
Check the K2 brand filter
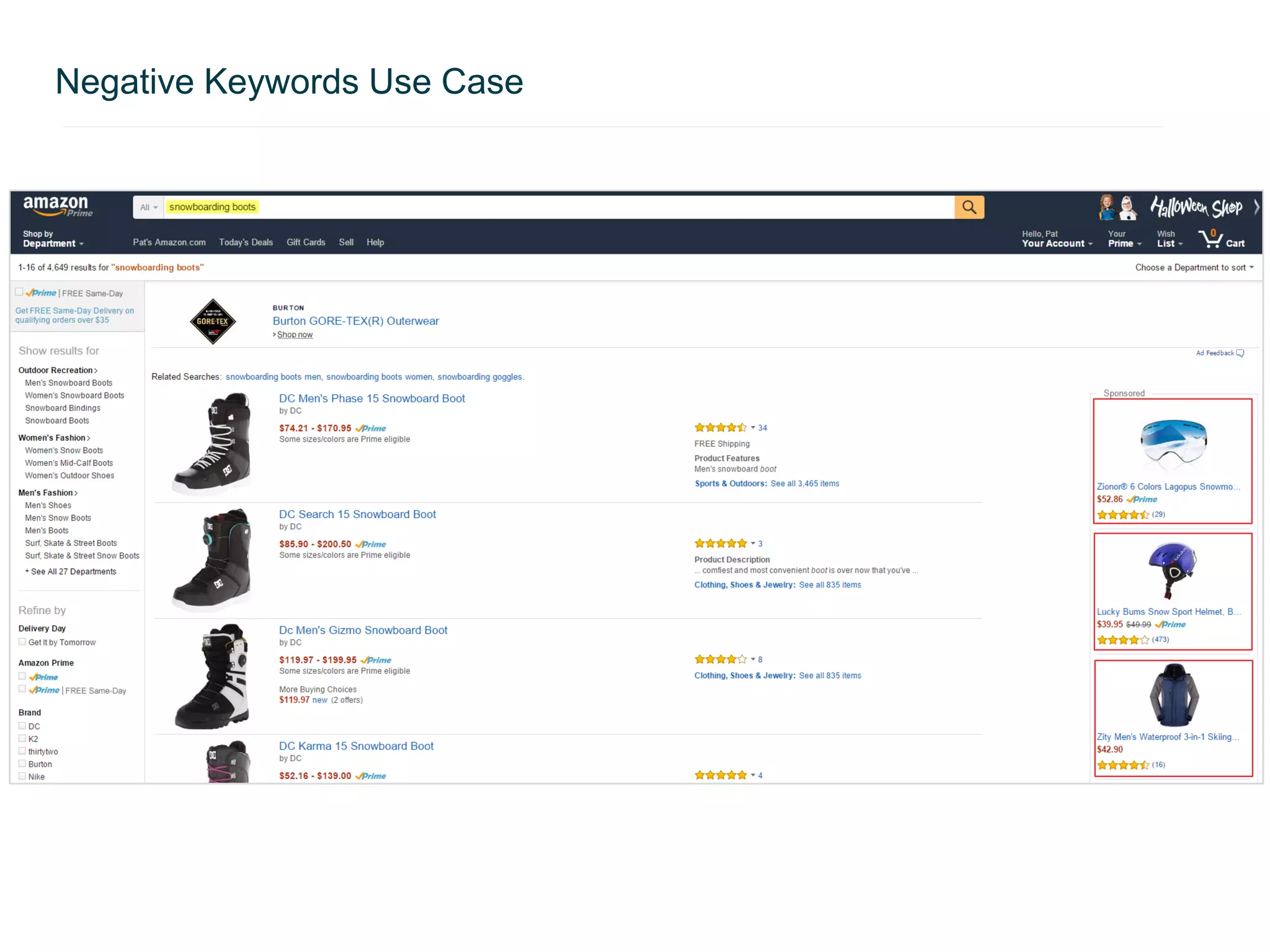[x=22, y=738]
